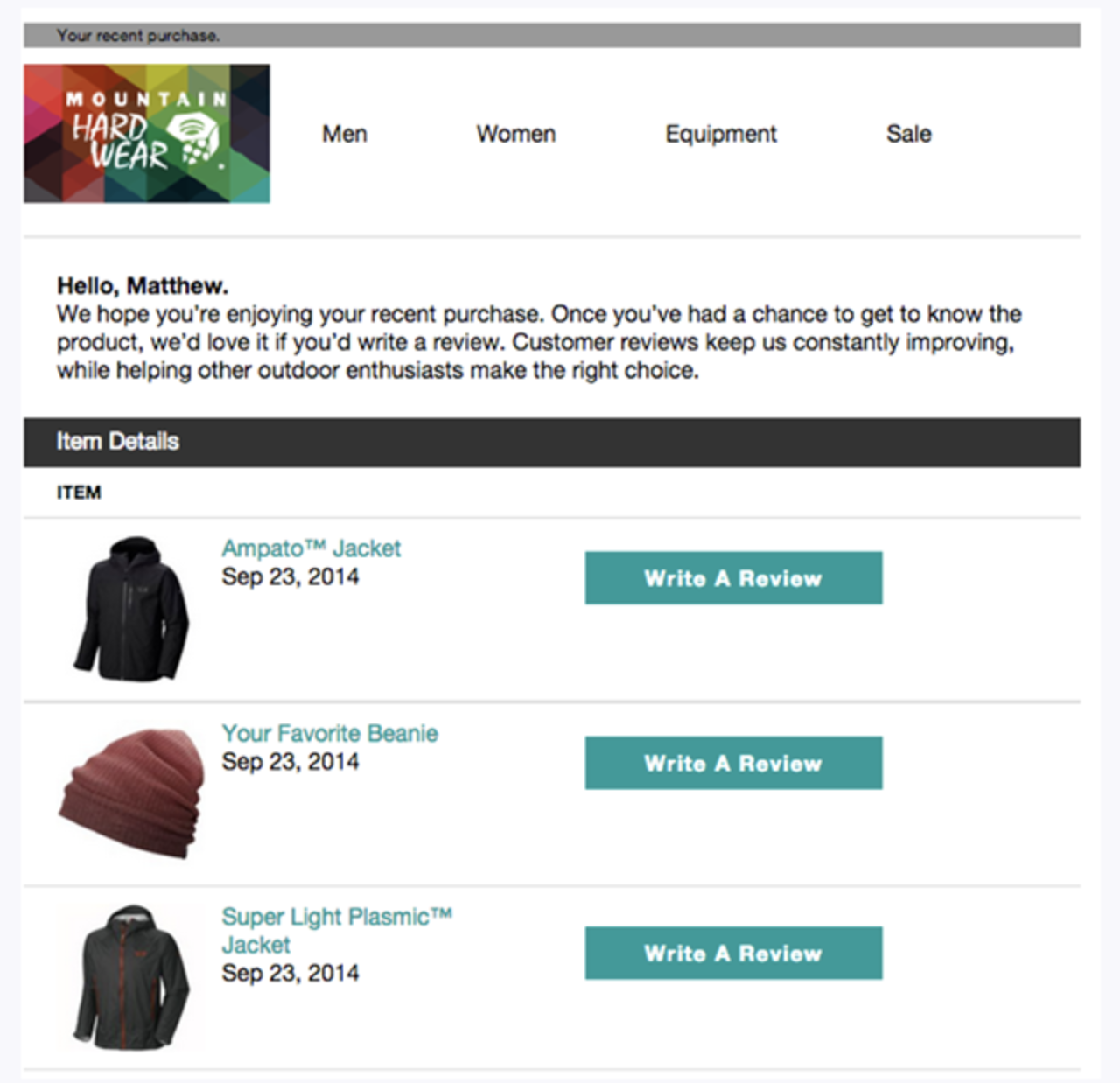Open the Women navigation link
Screen dimensions: 1120x1083
click(516, 134)
